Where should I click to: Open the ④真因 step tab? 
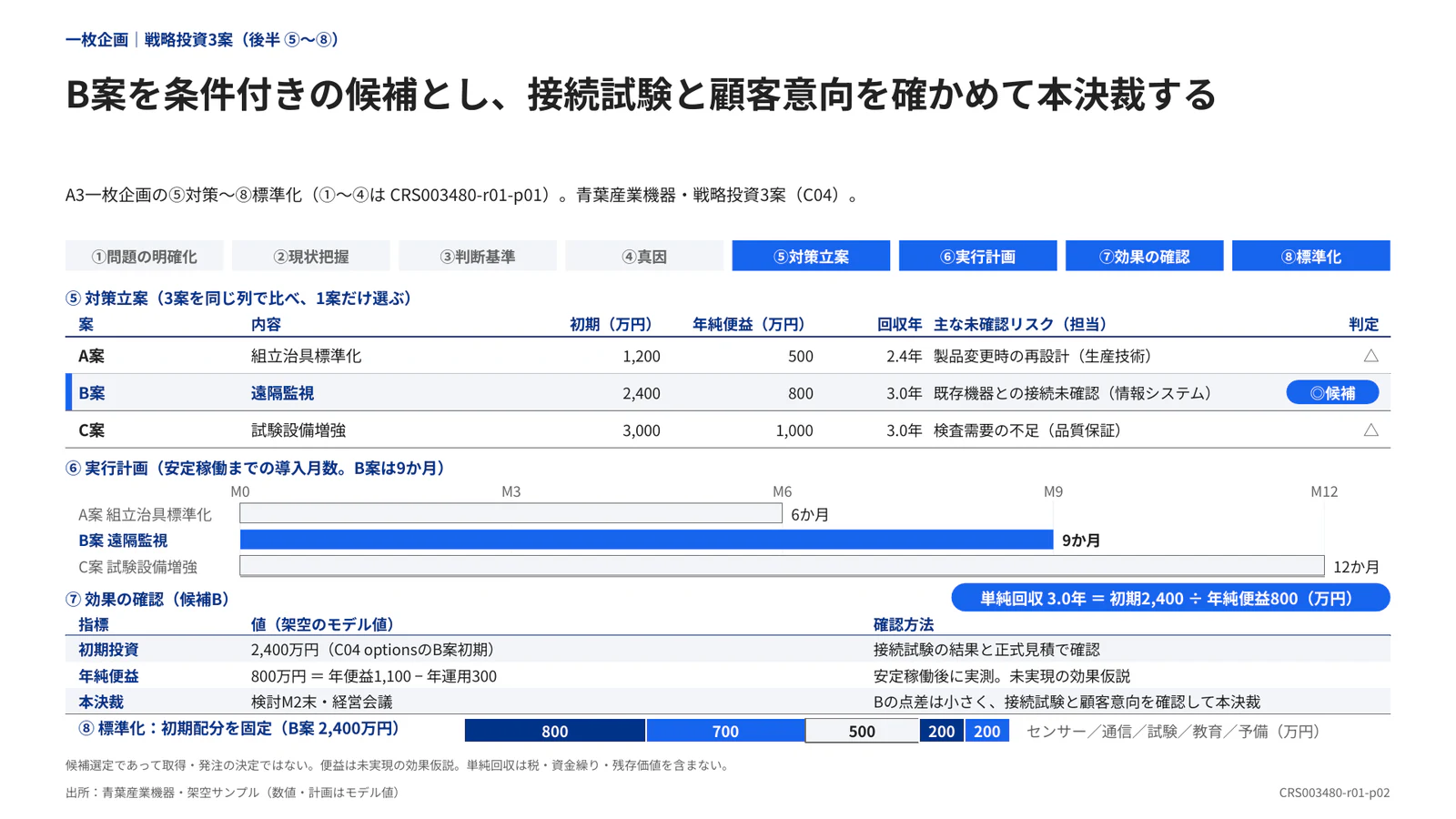tap(643, 256)
